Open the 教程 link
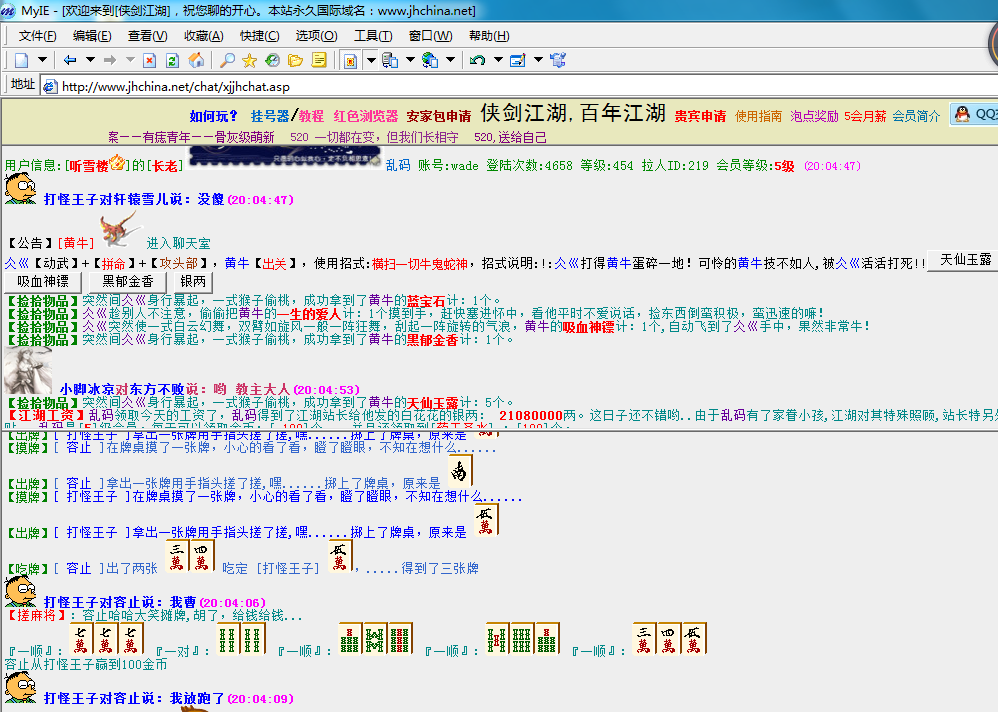The height and width of the screenshot is (712, 998). (311, 116)
